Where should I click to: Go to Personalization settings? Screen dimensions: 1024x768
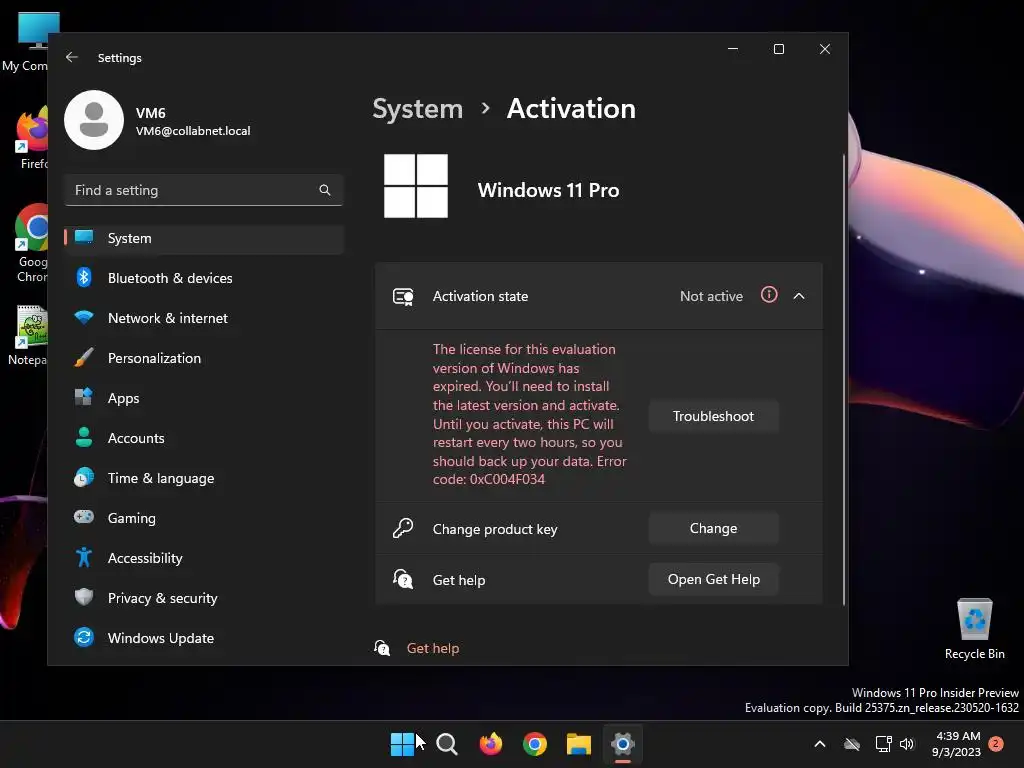(204, 358)
